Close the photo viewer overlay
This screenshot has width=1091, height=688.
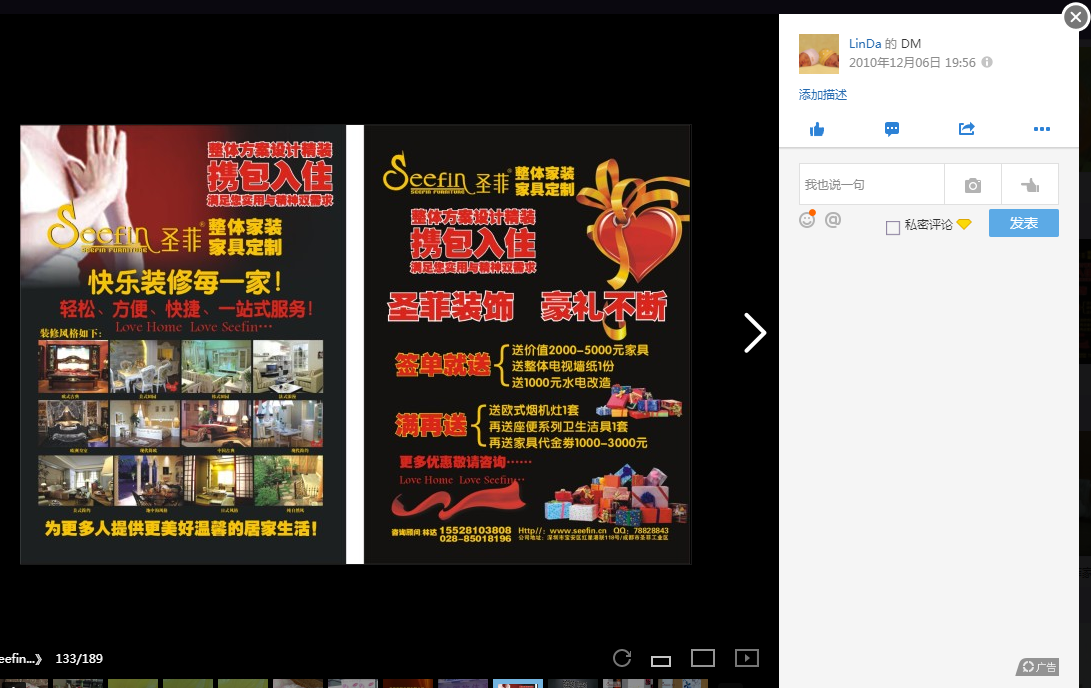pos(1076,17)
